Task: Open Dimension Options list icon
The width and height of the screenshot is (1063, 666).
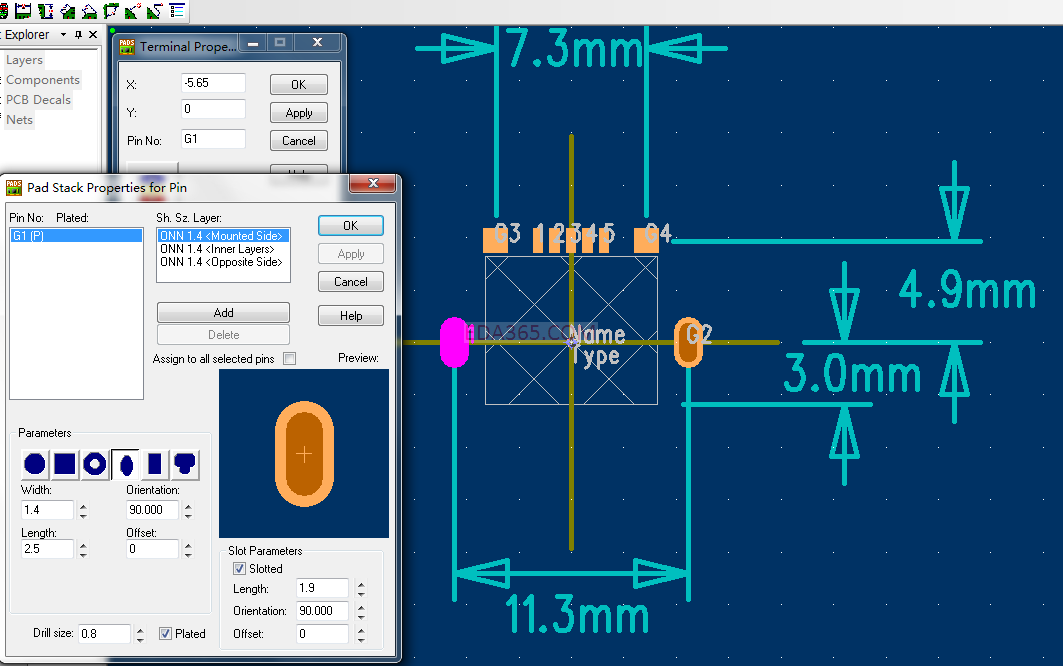Action: 177,10
